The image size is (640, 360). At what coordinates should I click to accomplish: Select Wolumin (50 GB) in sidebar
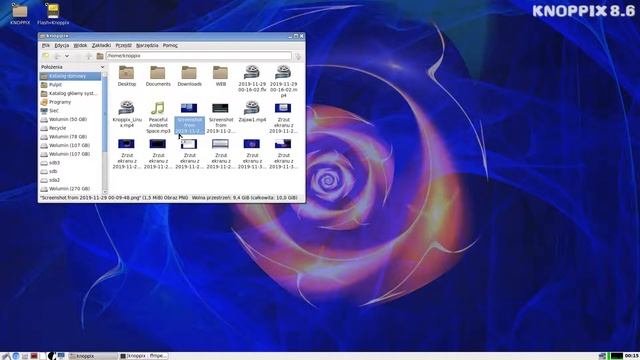click(70, 120)
